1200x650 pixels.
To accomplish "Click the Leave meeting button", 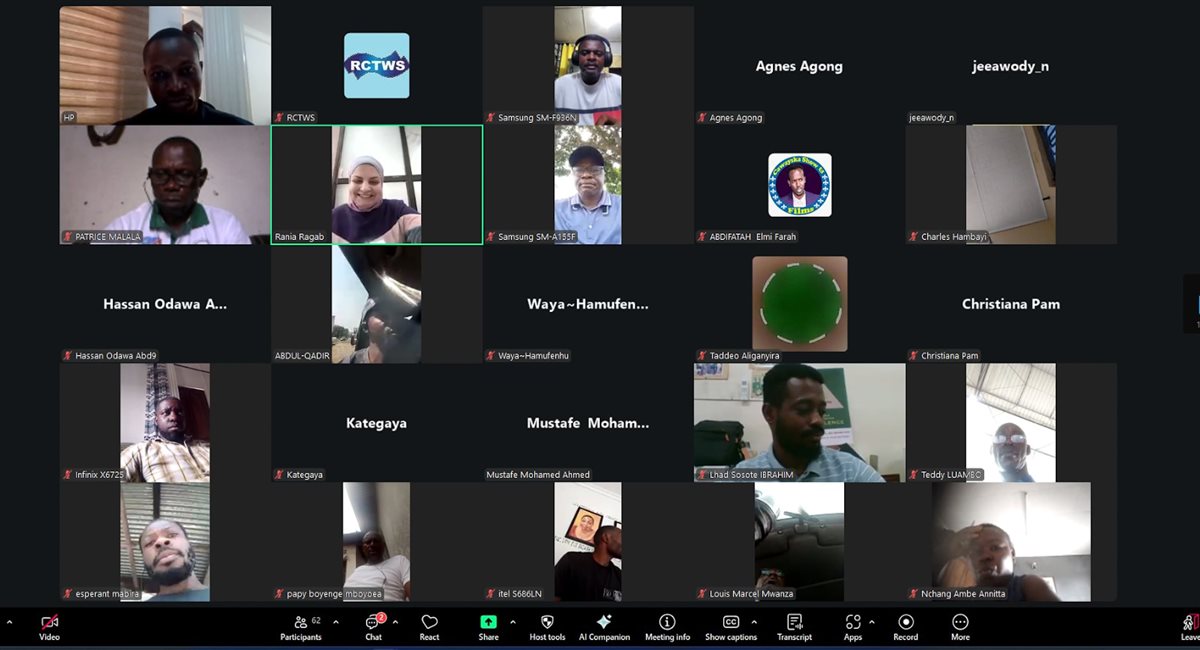I will pos(1189,626).
